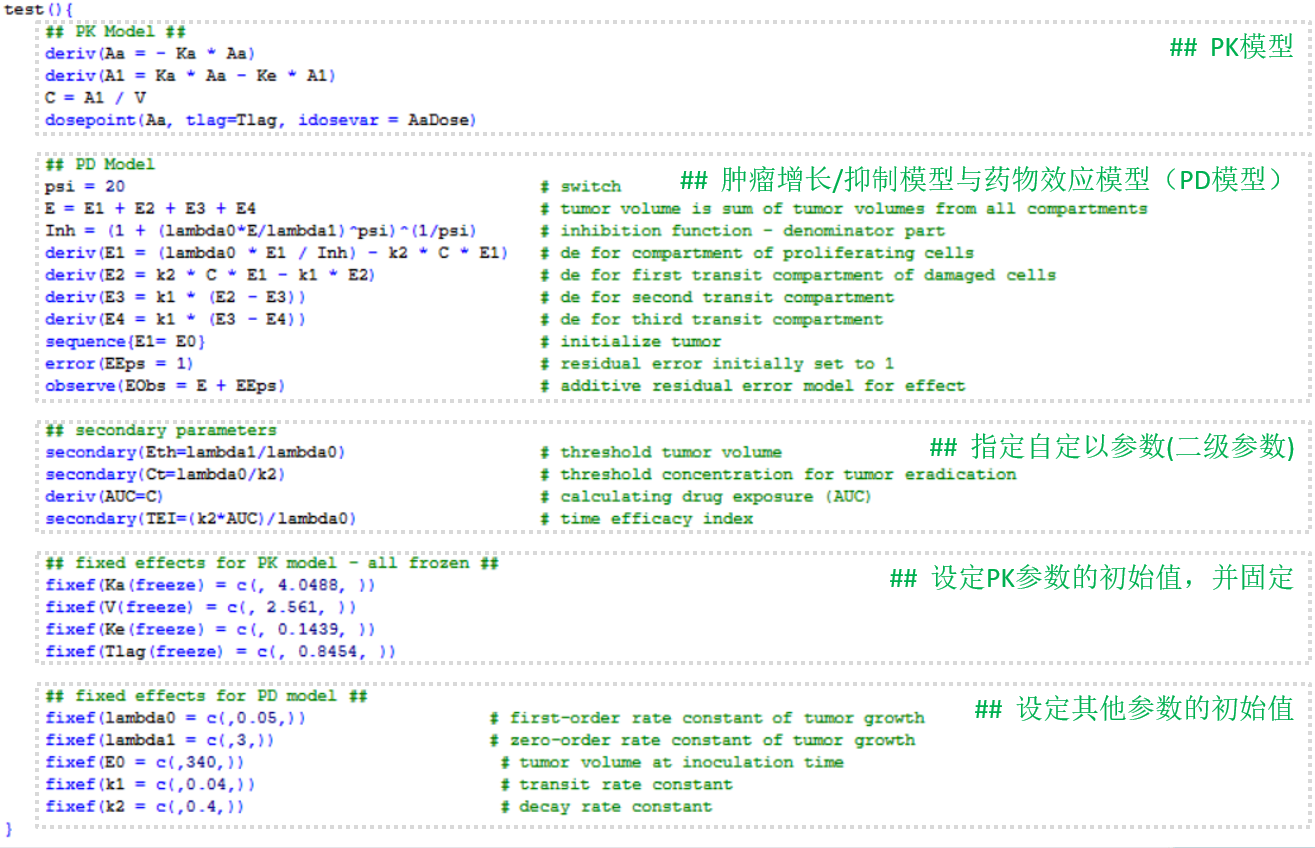Click the dosepoint(Aa, tlag=Tlag...) line

point(260,120)
